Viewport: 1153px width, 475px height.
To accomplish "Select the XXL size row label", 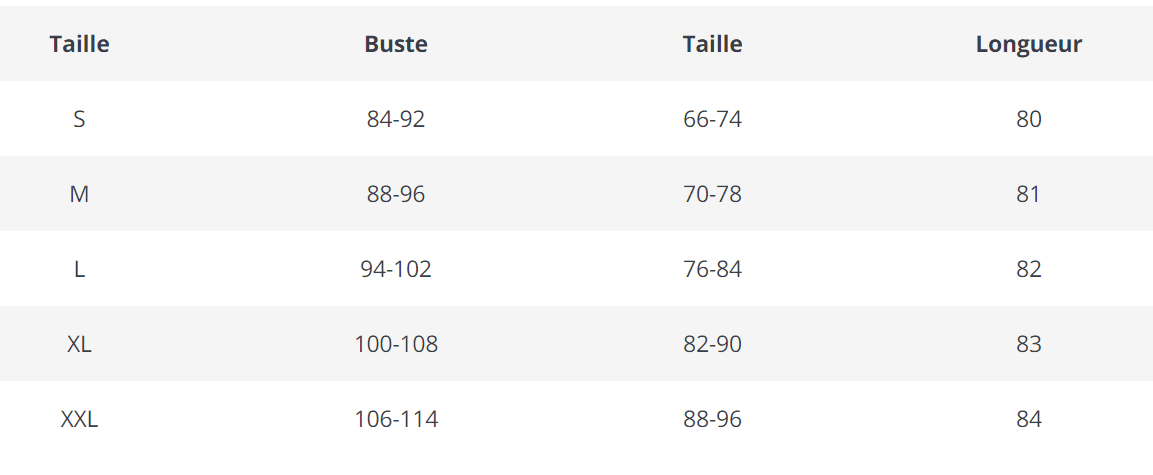I will 79,419.
